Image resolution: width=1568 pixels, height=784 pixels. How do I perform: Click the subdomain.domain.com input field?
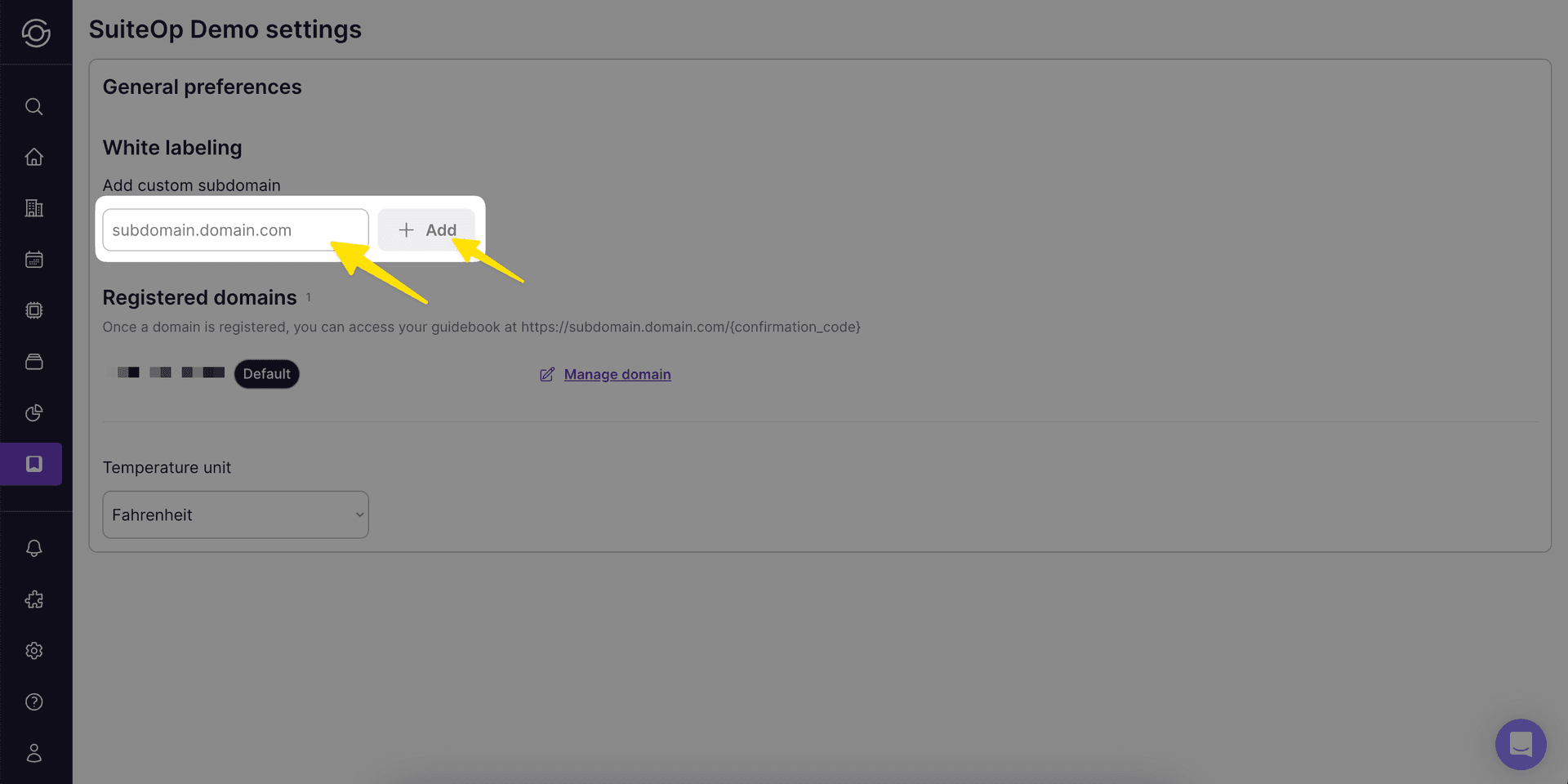click(234, 229)
